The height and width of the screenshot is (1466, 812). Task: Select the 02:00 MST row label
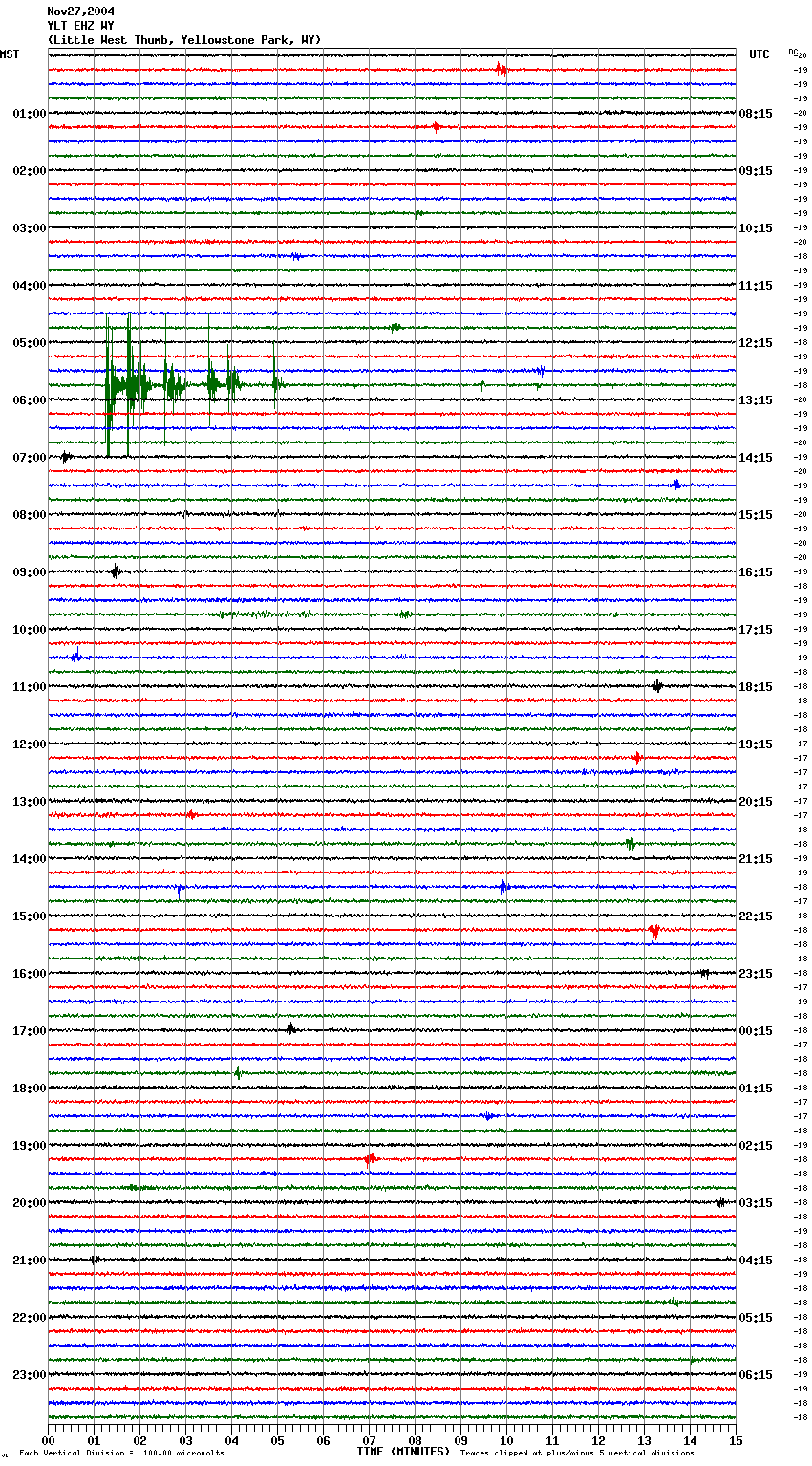30,171
